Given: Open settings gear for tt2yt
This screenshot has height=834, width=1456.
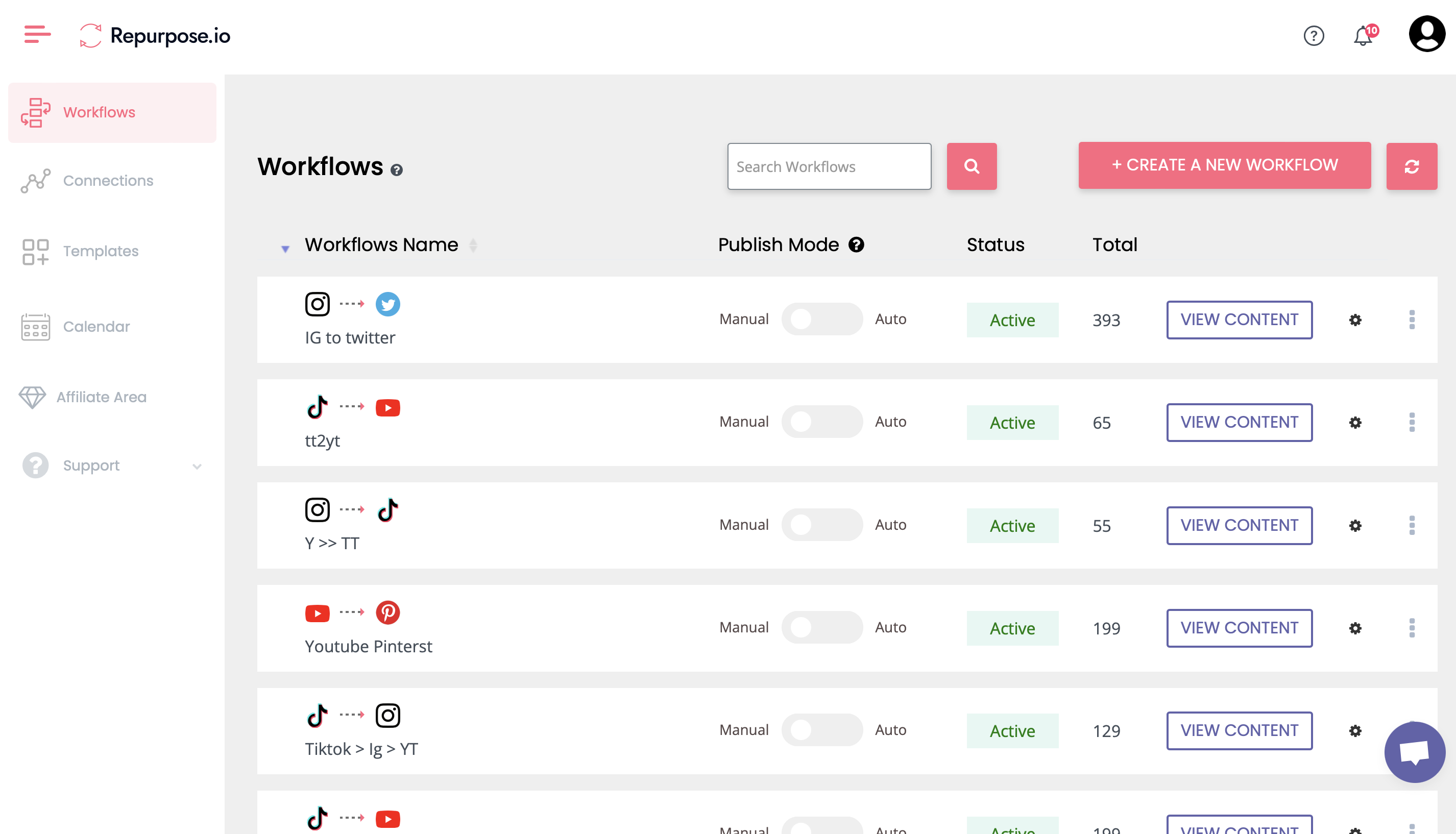Looking at the screenshot, I should tap(1354, 423).
